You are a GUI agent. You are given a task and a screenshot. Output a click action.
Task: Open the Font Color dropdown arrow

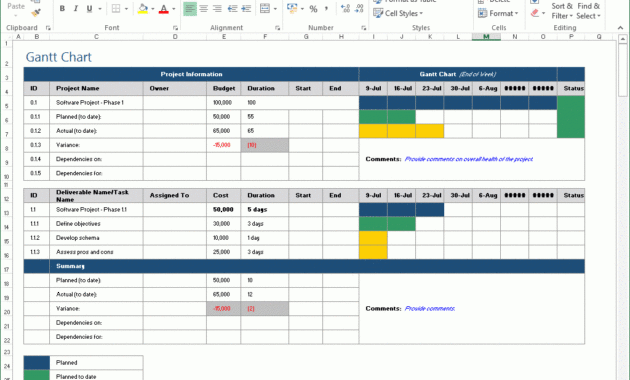[174, 9]
